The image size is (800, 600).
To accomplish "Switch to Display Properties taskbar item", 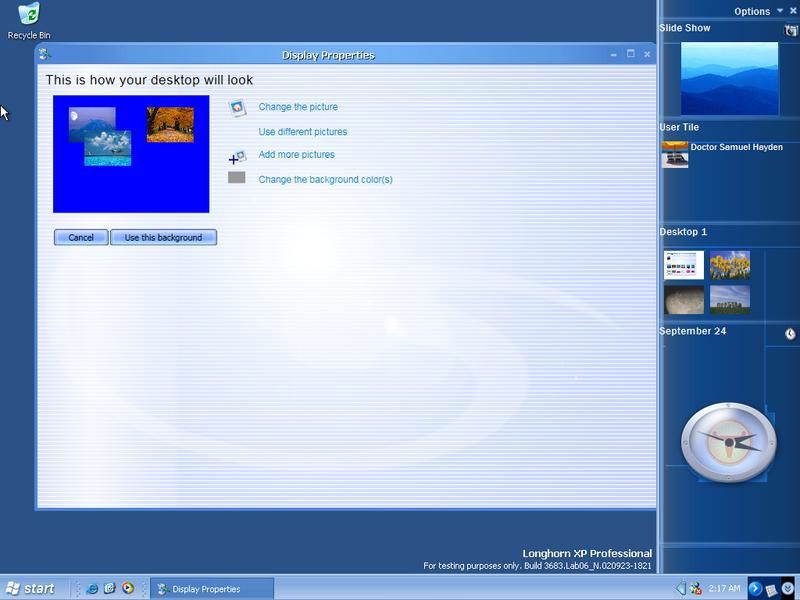I will (212, 589).
